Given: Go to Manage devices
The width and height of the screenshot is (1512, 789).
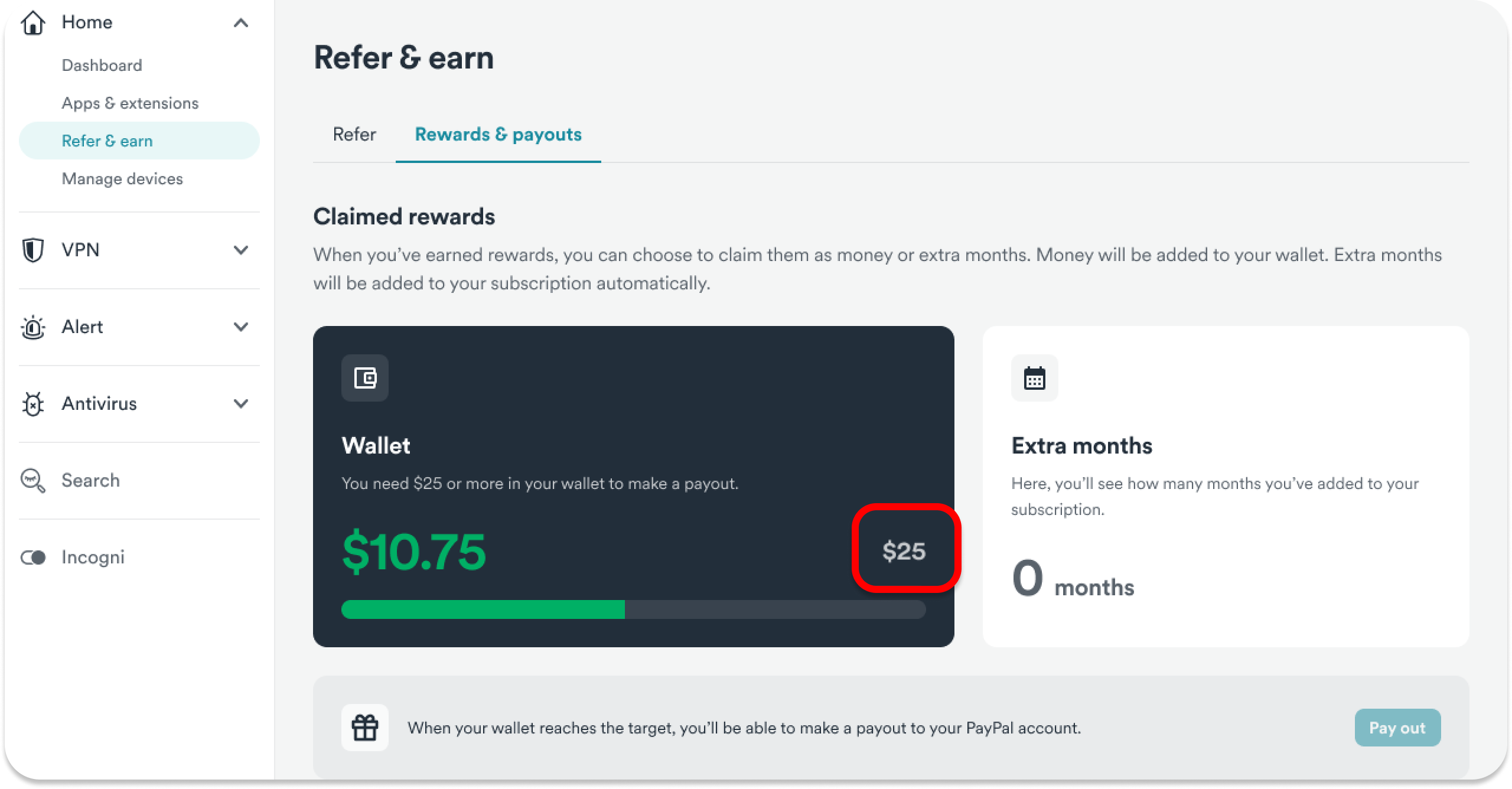Looking at the screenshot, I should 122,179.
